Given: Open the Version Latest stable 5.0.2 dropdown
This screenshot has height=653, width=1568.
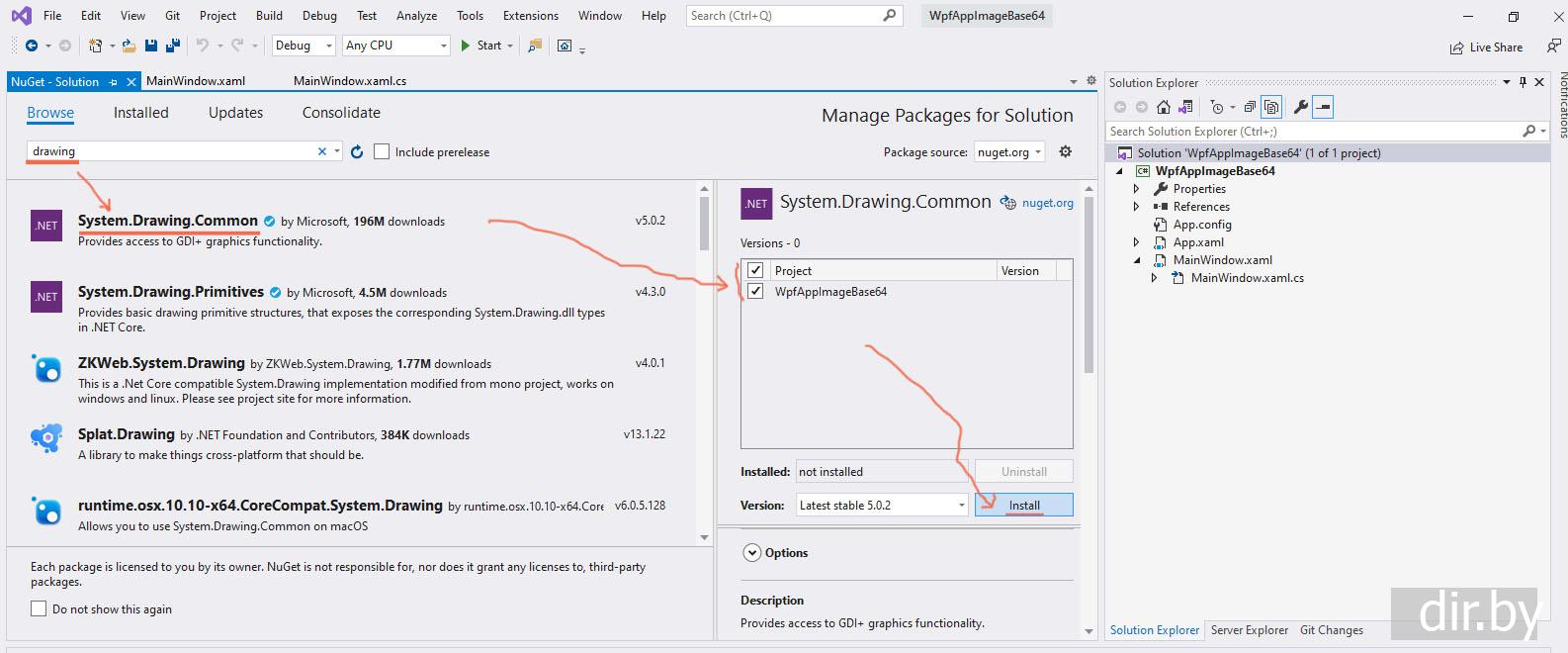Looking at the screenshot, I should (882, 505).
